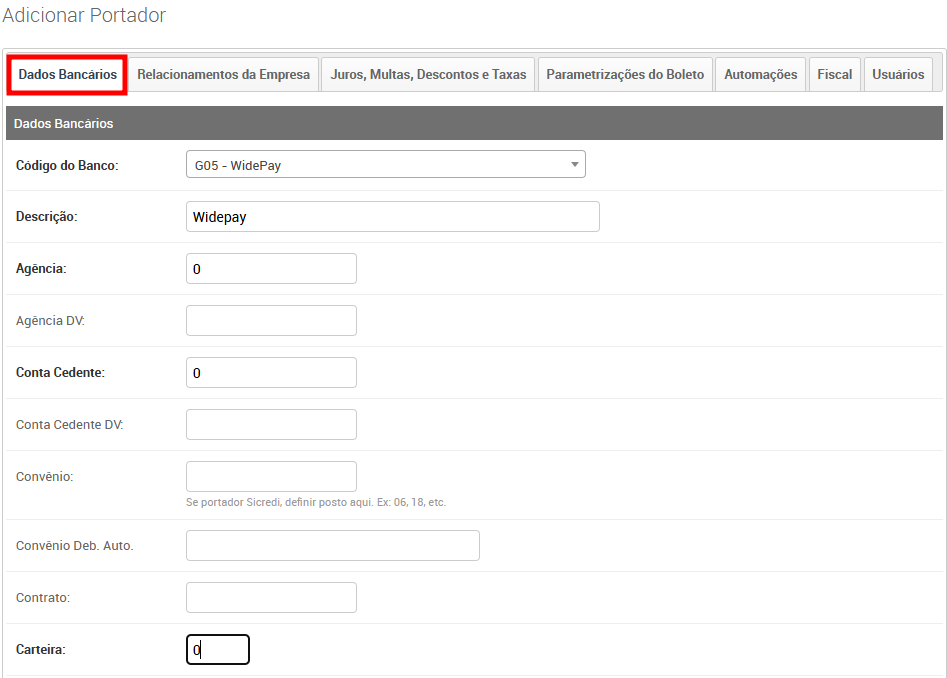Click the Sicredi hint text under Convênio

coord(315,502)
